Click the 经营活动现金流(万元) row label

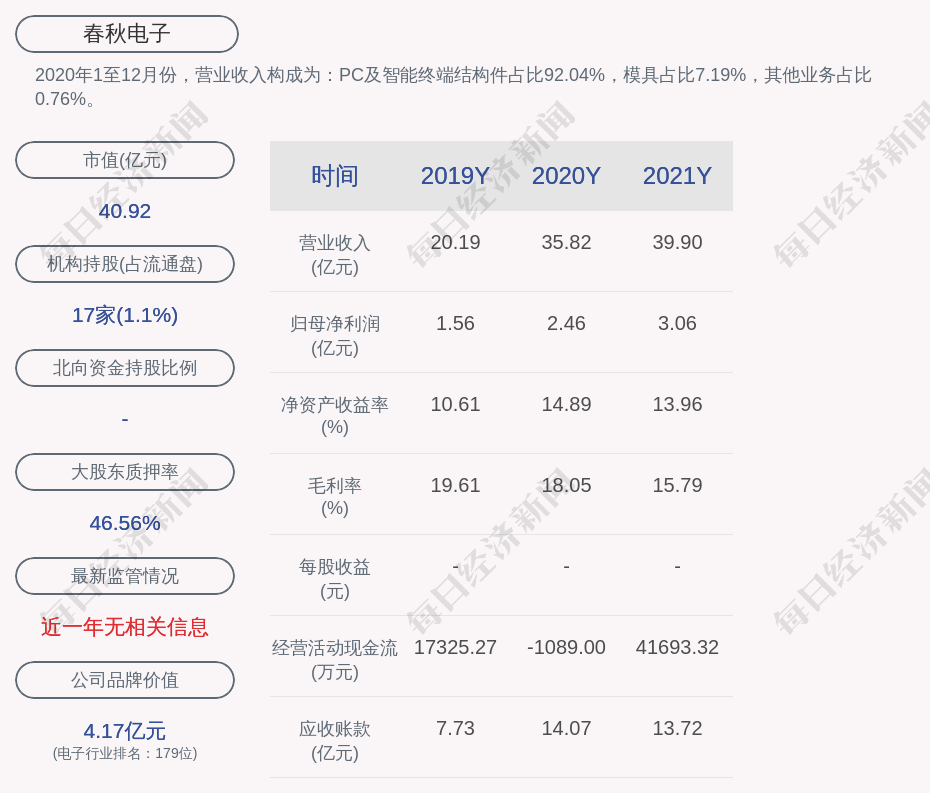[335, 660]
